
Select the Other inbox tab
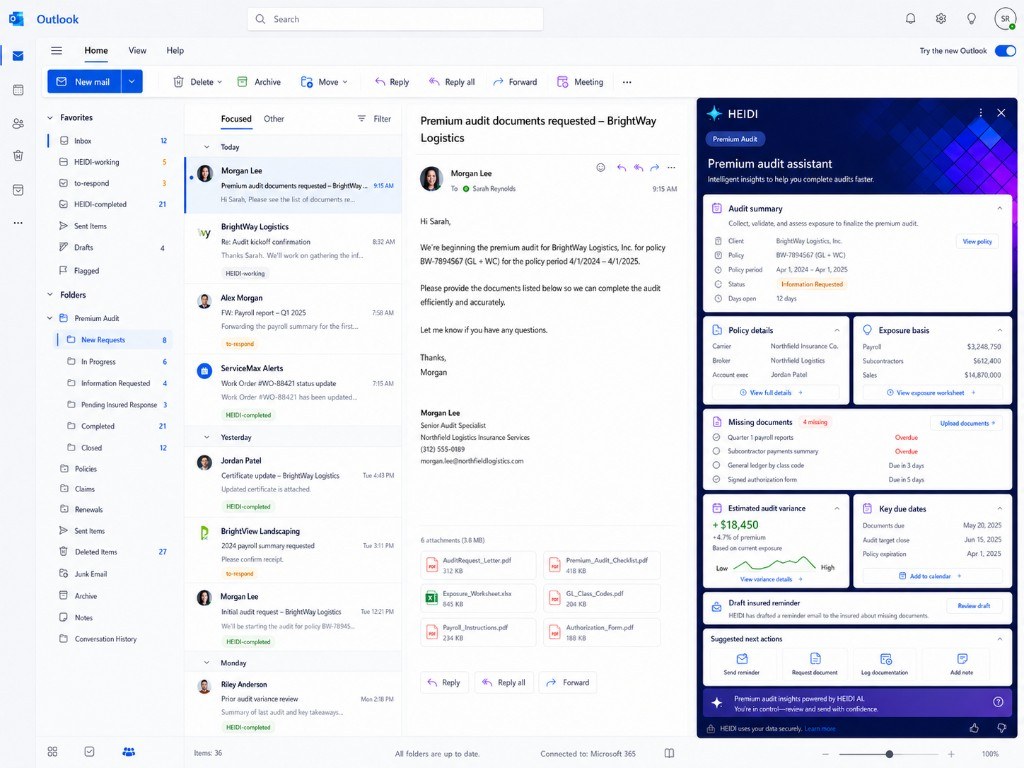coord(274,119)
